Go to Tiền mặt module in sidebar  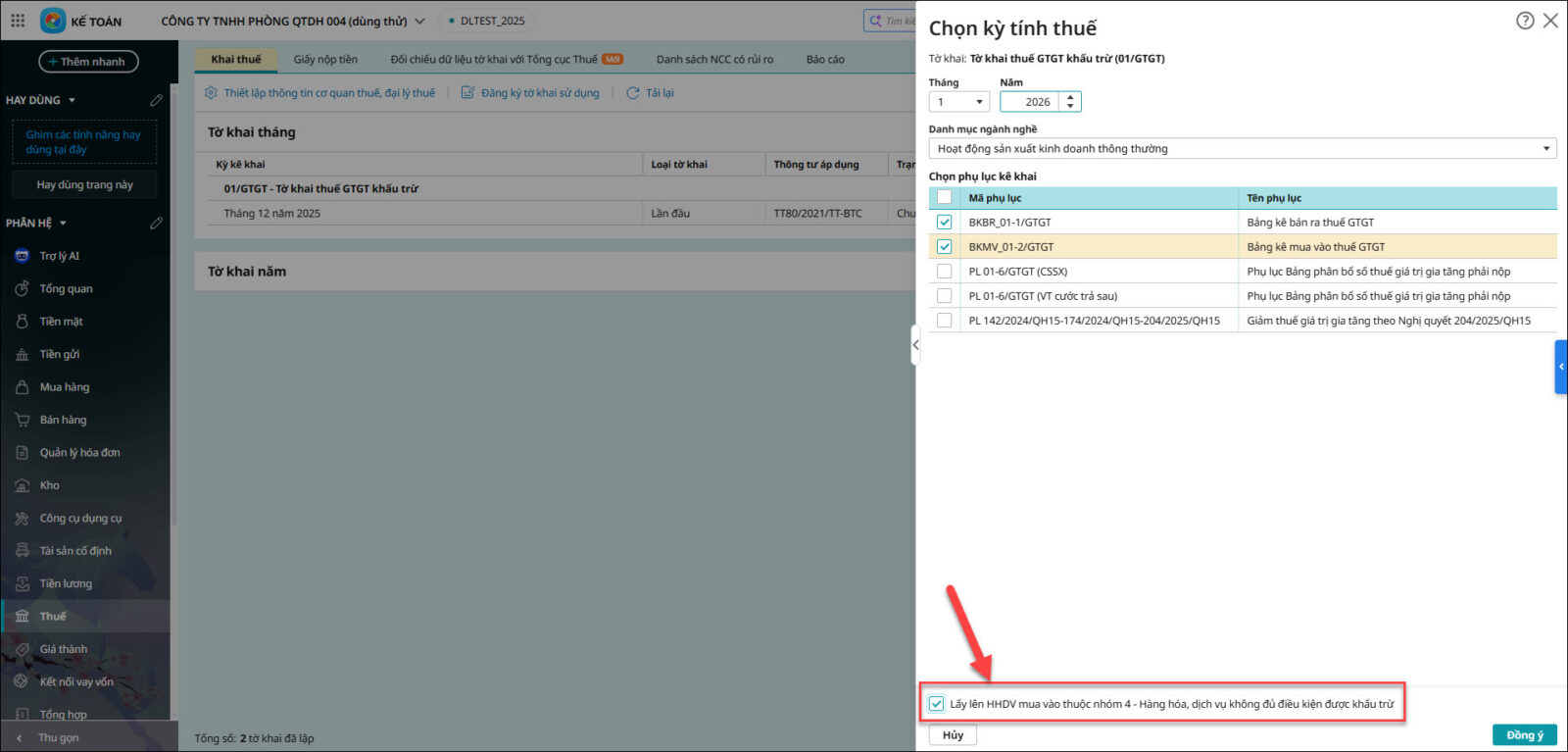tap(61, 322)
